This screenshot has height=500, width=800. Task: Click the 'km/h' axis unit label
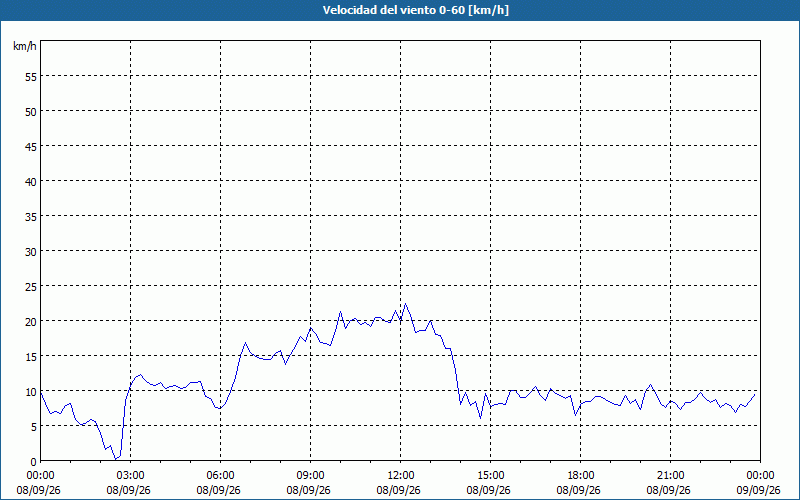point(24,46)
